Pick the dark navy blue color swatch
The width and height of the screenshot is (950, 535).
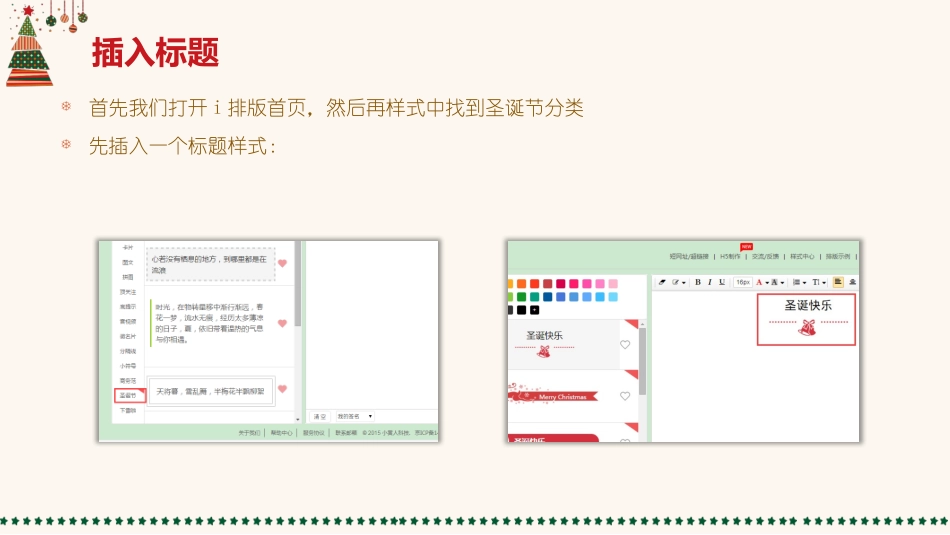548,297
